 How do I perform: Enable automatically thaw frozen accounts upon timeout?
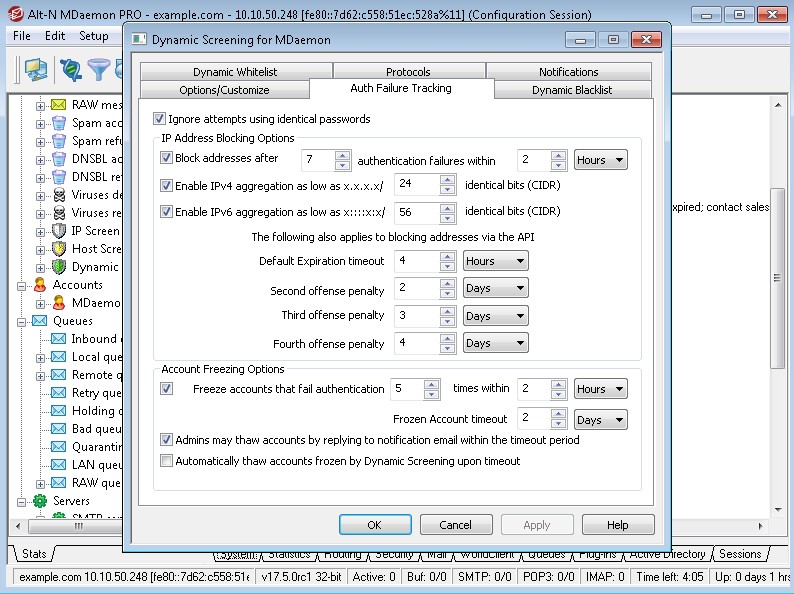(x=166, y=461)
